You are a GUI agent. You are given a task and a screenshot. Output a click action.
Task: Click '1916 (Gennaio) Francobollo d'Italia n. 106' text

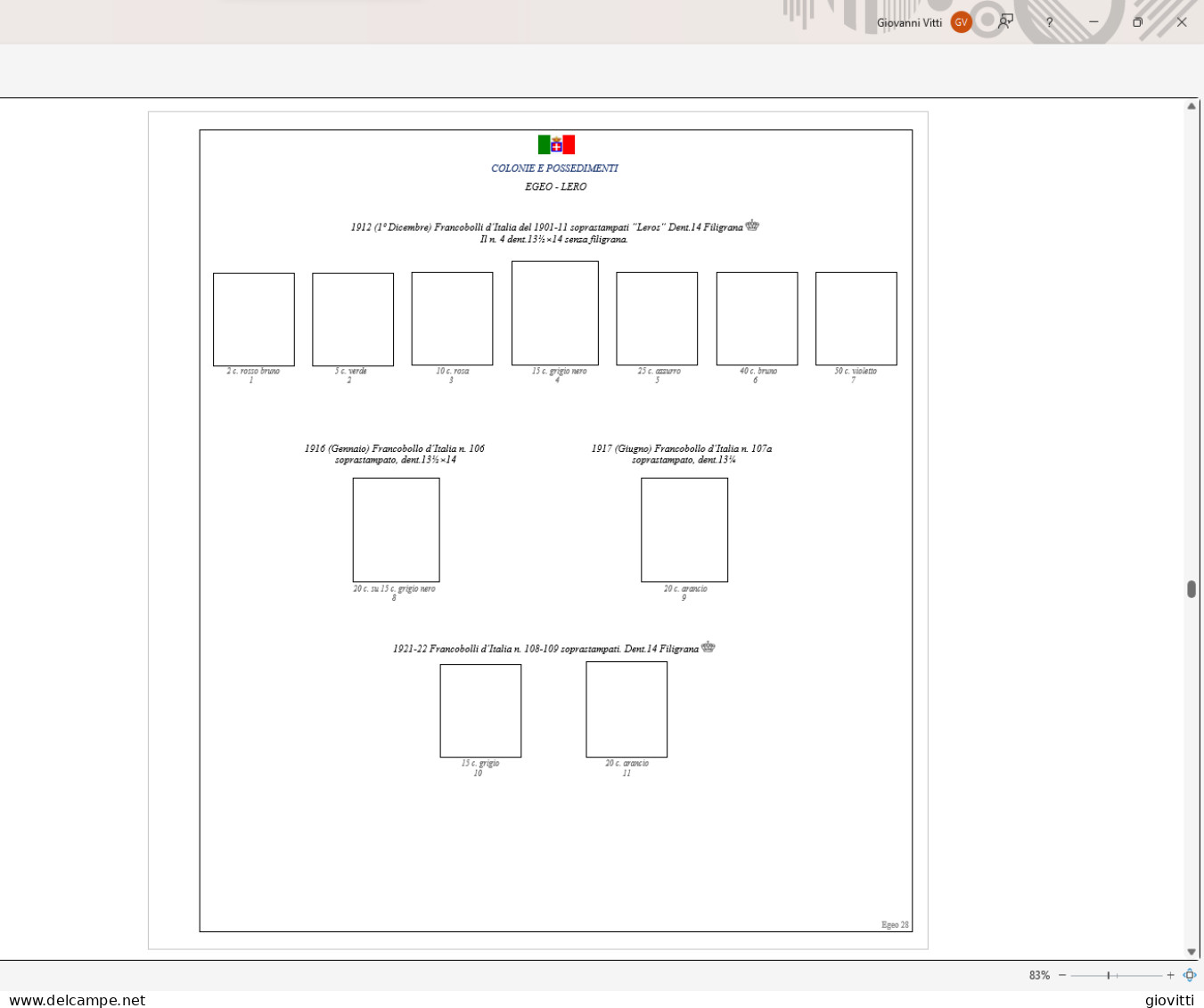tap(395, 448)
